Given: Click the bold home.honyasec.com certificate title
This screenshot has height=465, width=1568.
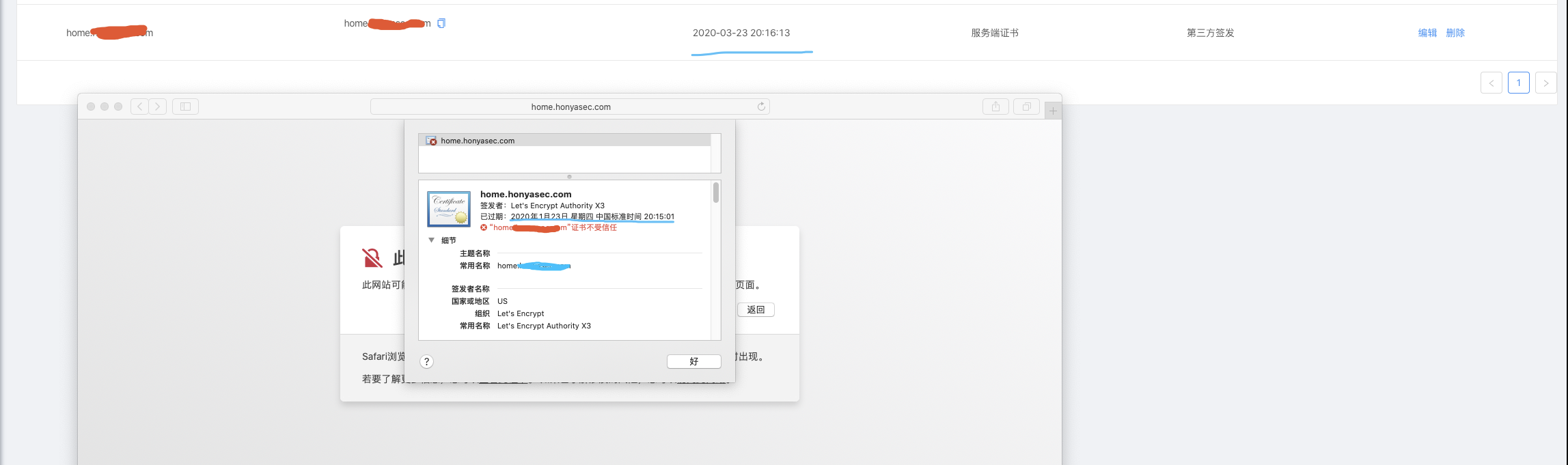Looking at the screenshot, I should (x=526, y=194).
